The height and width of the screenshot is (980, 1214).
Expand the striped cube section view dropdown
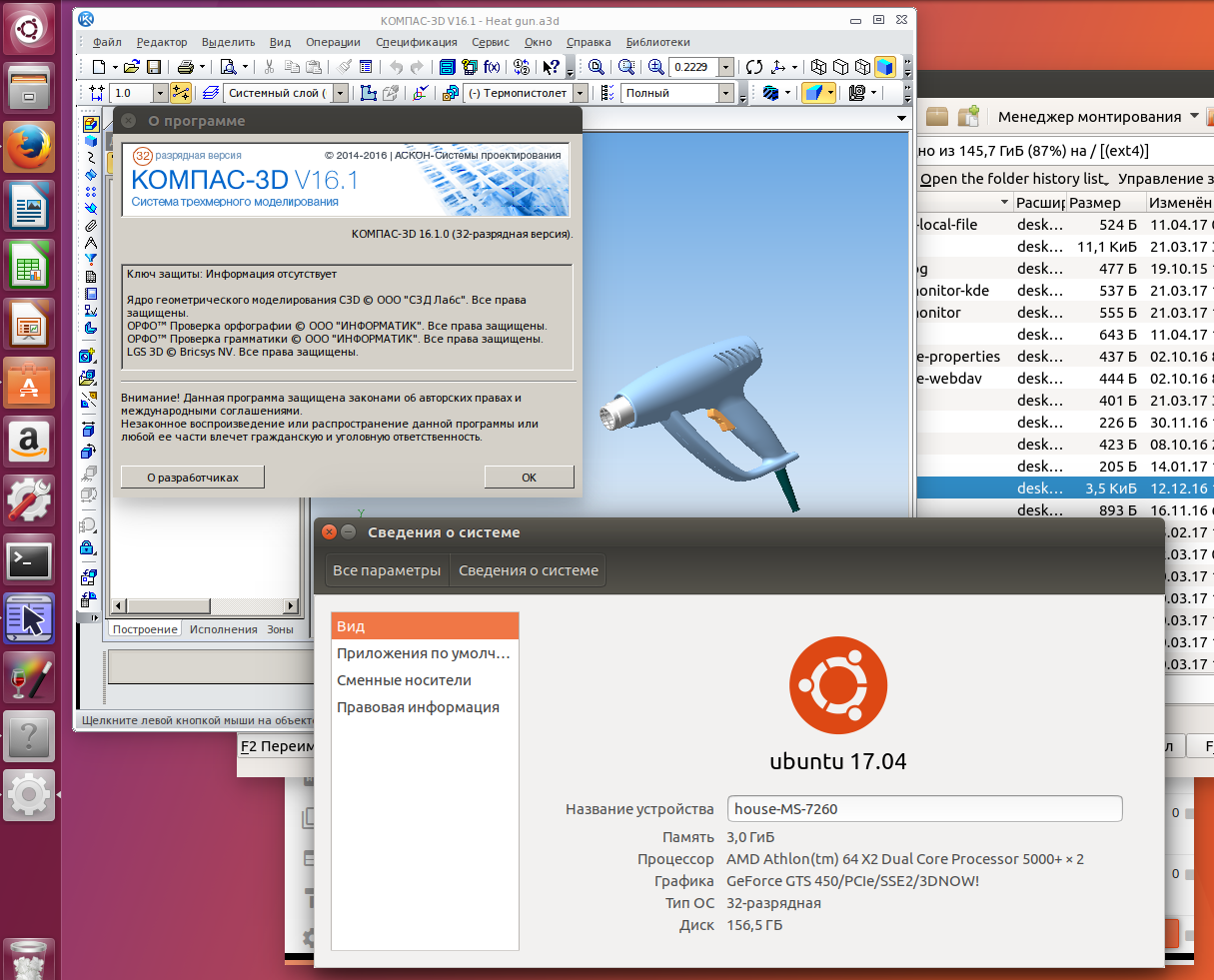(x=787, y=93)
